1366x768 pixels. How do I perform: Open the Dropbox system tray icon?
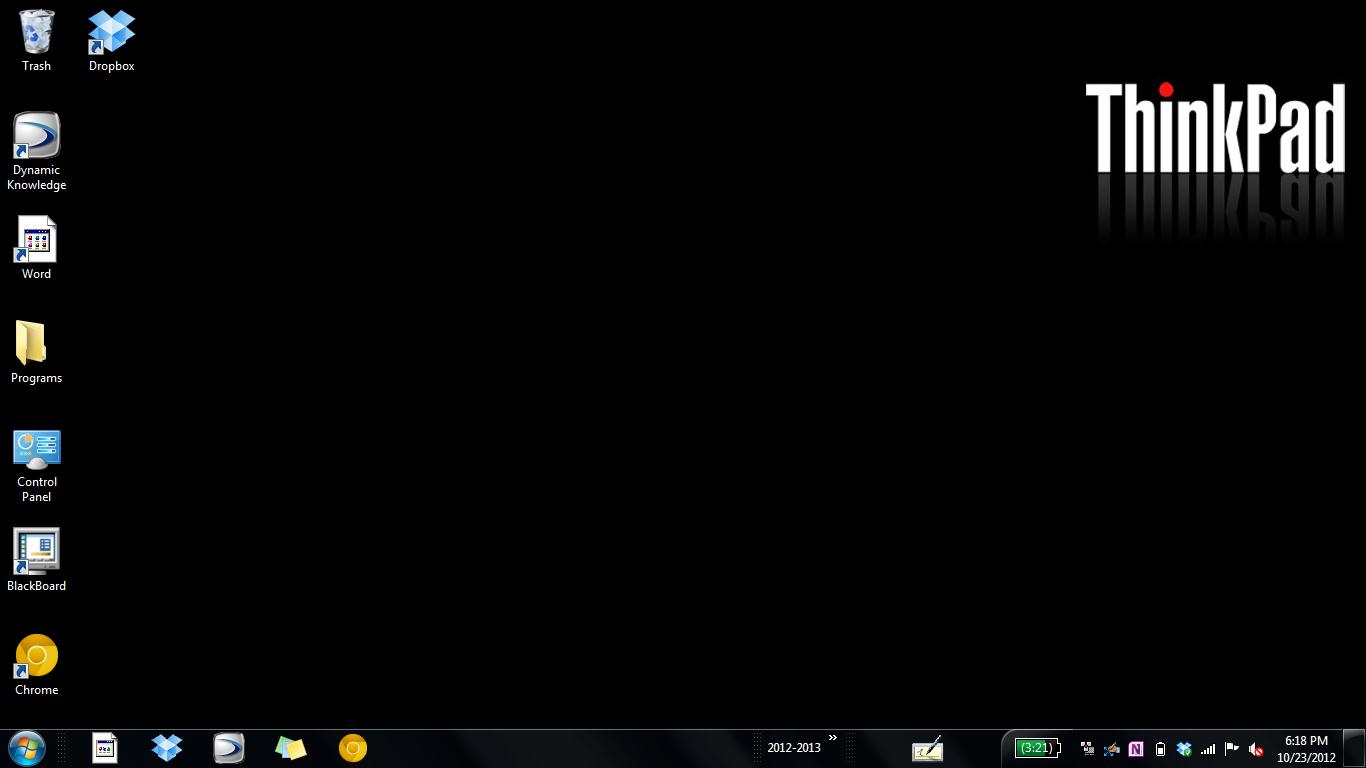pyautogui.click(x=1184, y=749)
